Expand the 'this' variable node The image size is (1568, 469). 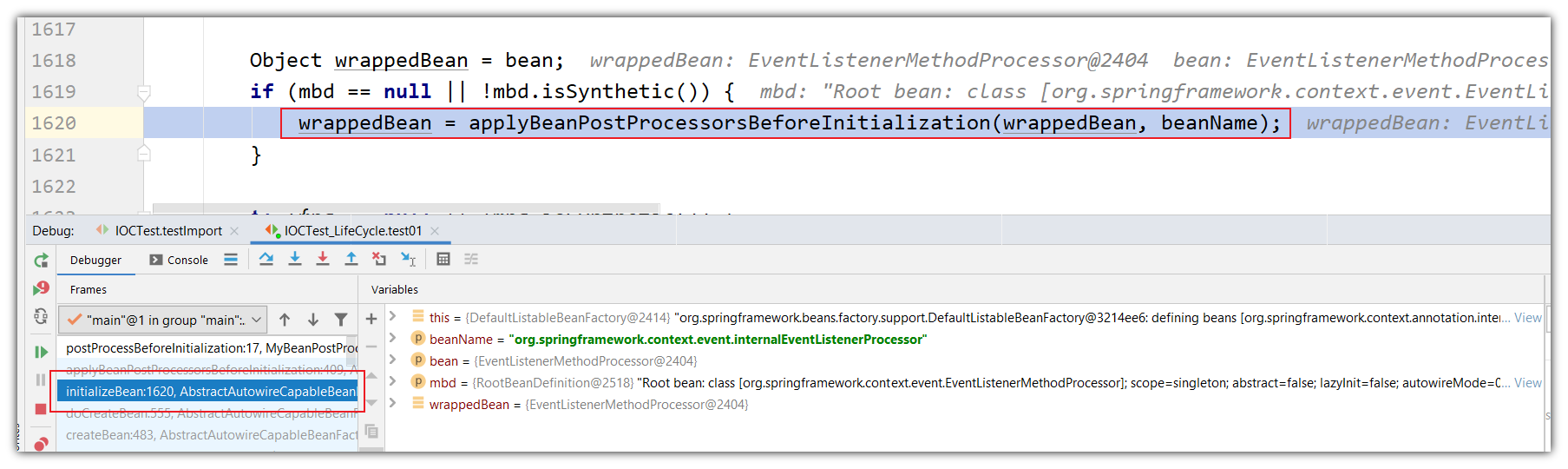[393, 316]
